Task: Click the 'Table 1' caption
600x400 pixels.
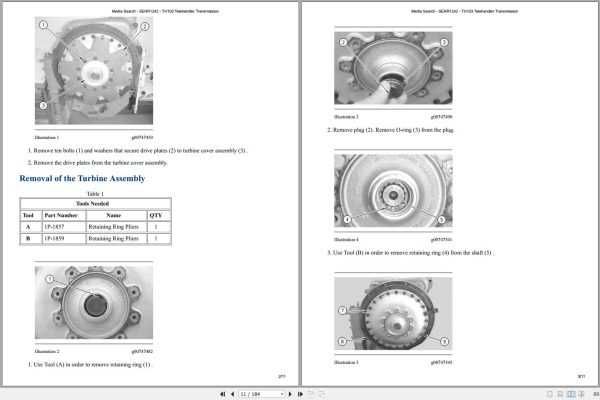Action: tap(95, 194)
